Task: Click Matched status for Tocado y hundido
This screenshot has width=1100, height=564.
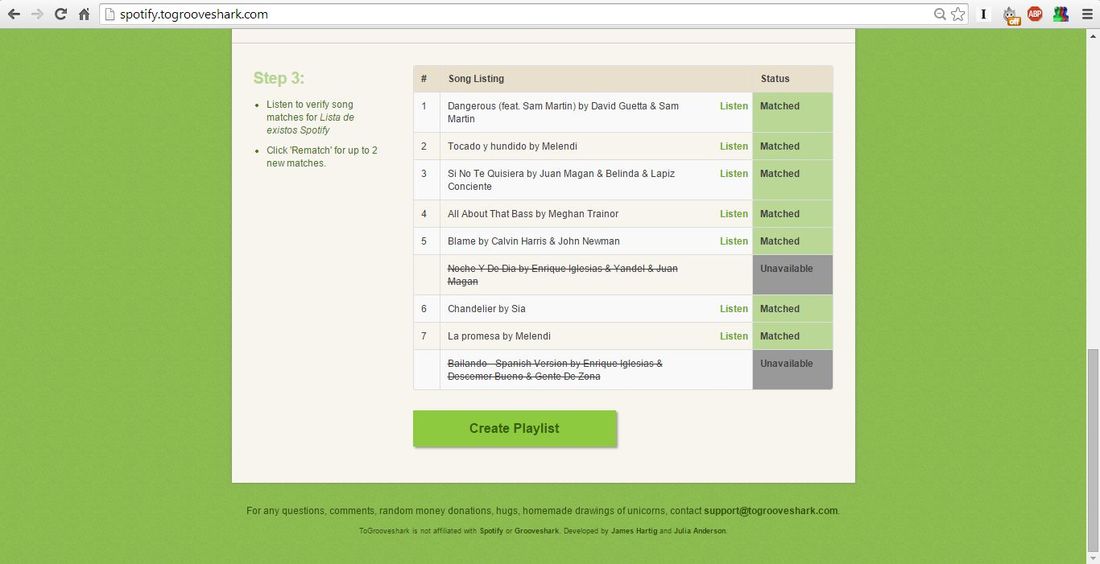Action: point(792,147)
